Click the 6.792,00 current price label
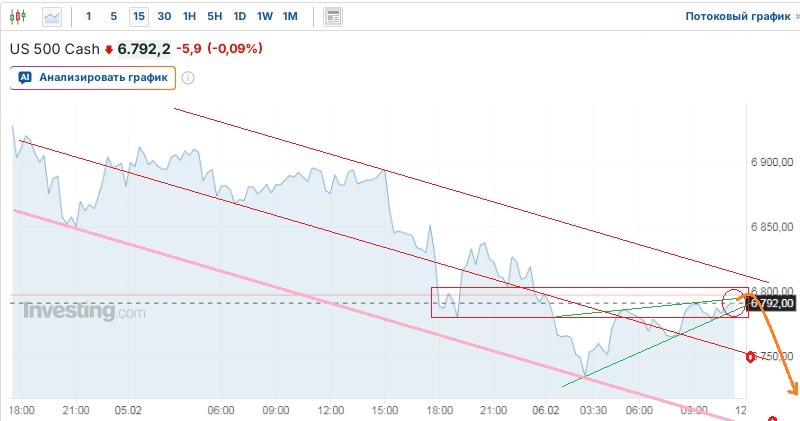The image size is (800, 421). (x=772, y=303)
